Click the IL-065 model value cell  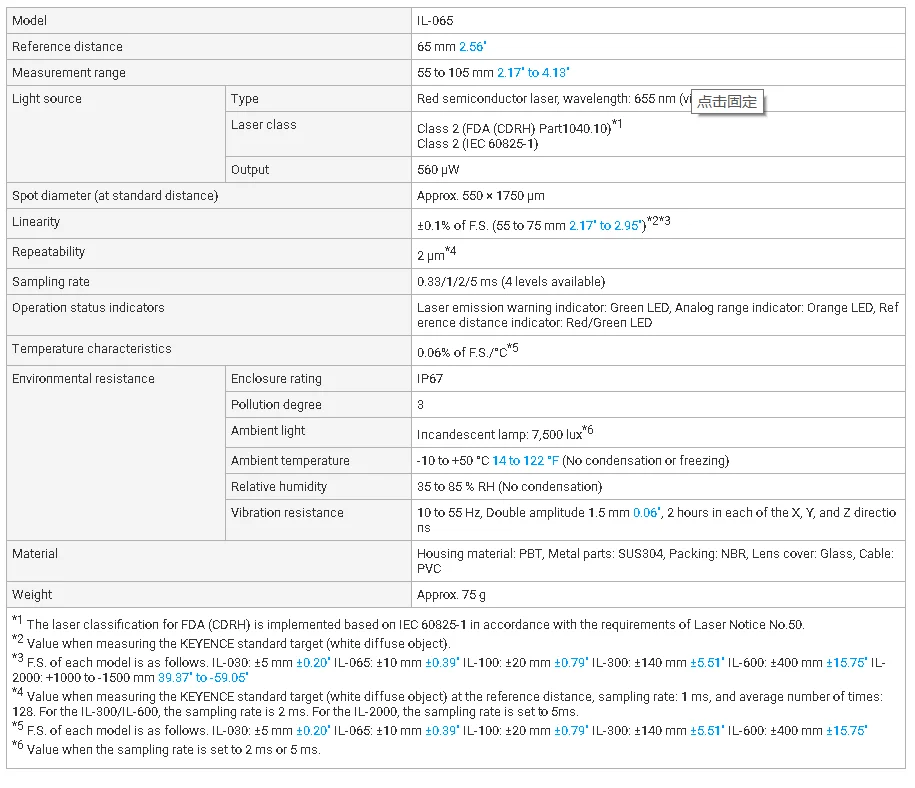(435, 20)
